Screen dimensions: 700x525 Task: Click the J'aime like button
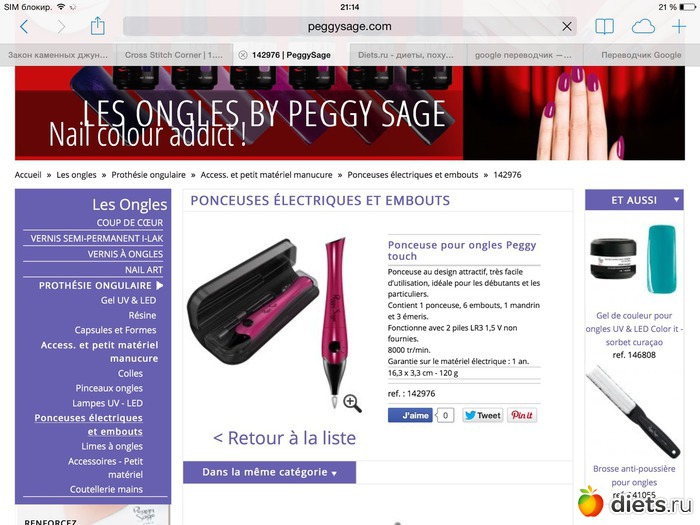[x=410, y=415]
